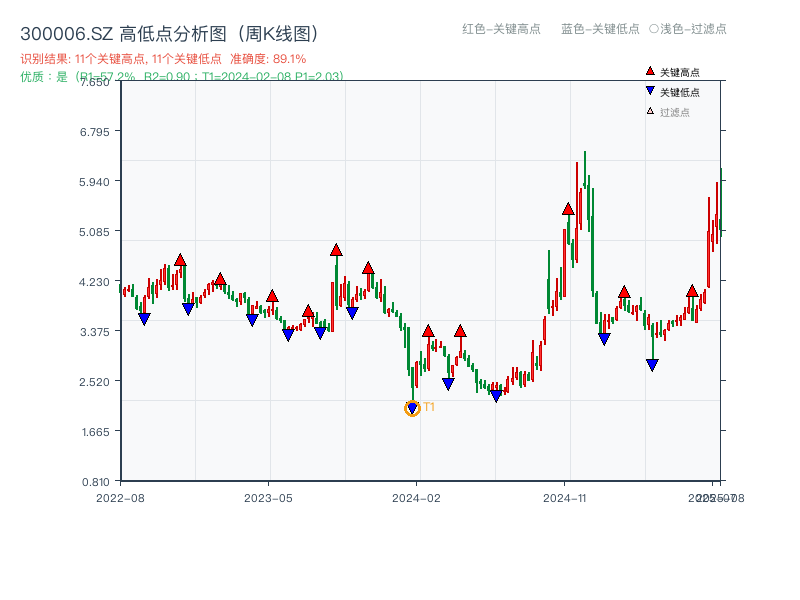Click the red triangle icon in the chart legend

650,71
